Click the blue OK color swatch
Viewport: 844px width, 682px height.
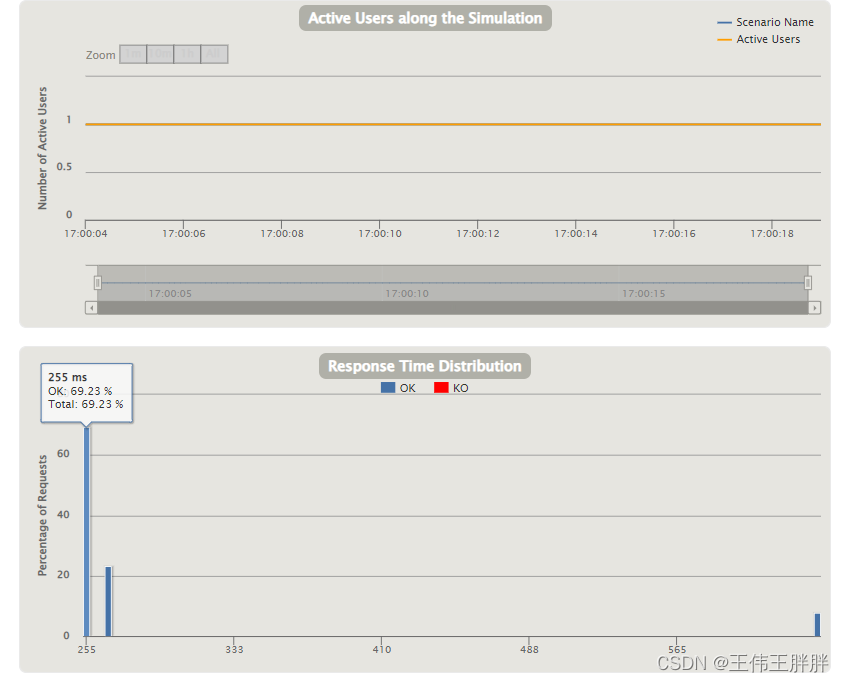pos(388,388)
